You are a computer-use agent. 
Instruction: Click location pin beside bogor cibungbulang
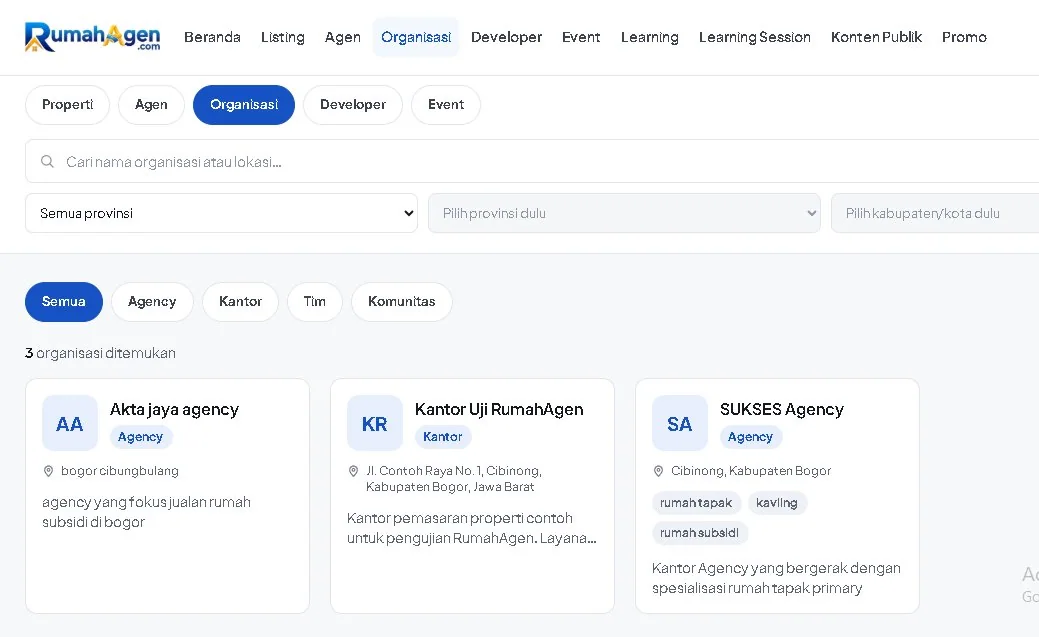[x=48, y=471]
